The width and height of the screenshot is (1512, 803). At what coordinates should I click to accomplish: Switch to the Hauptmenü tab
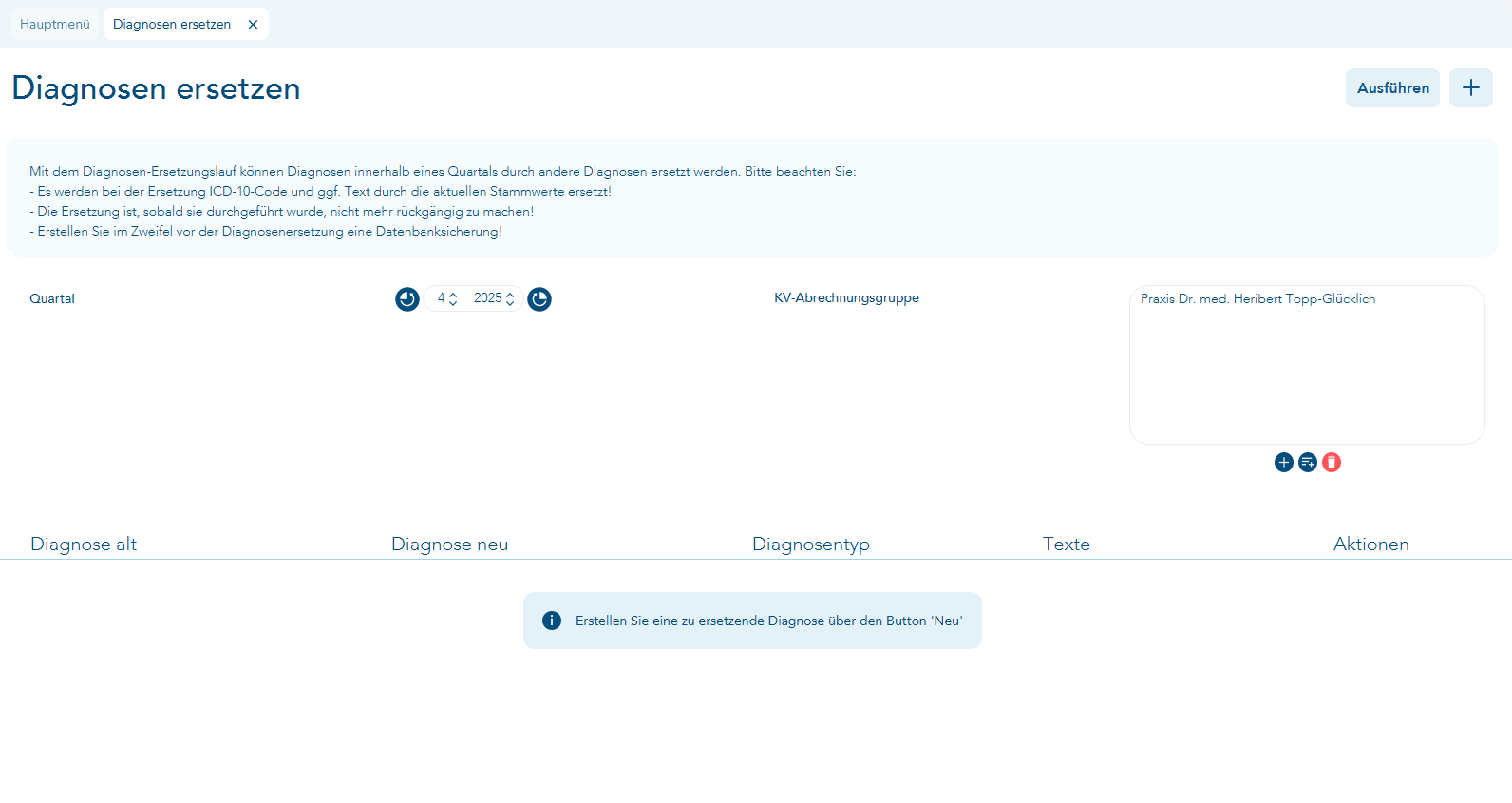(x=55, y=25)
